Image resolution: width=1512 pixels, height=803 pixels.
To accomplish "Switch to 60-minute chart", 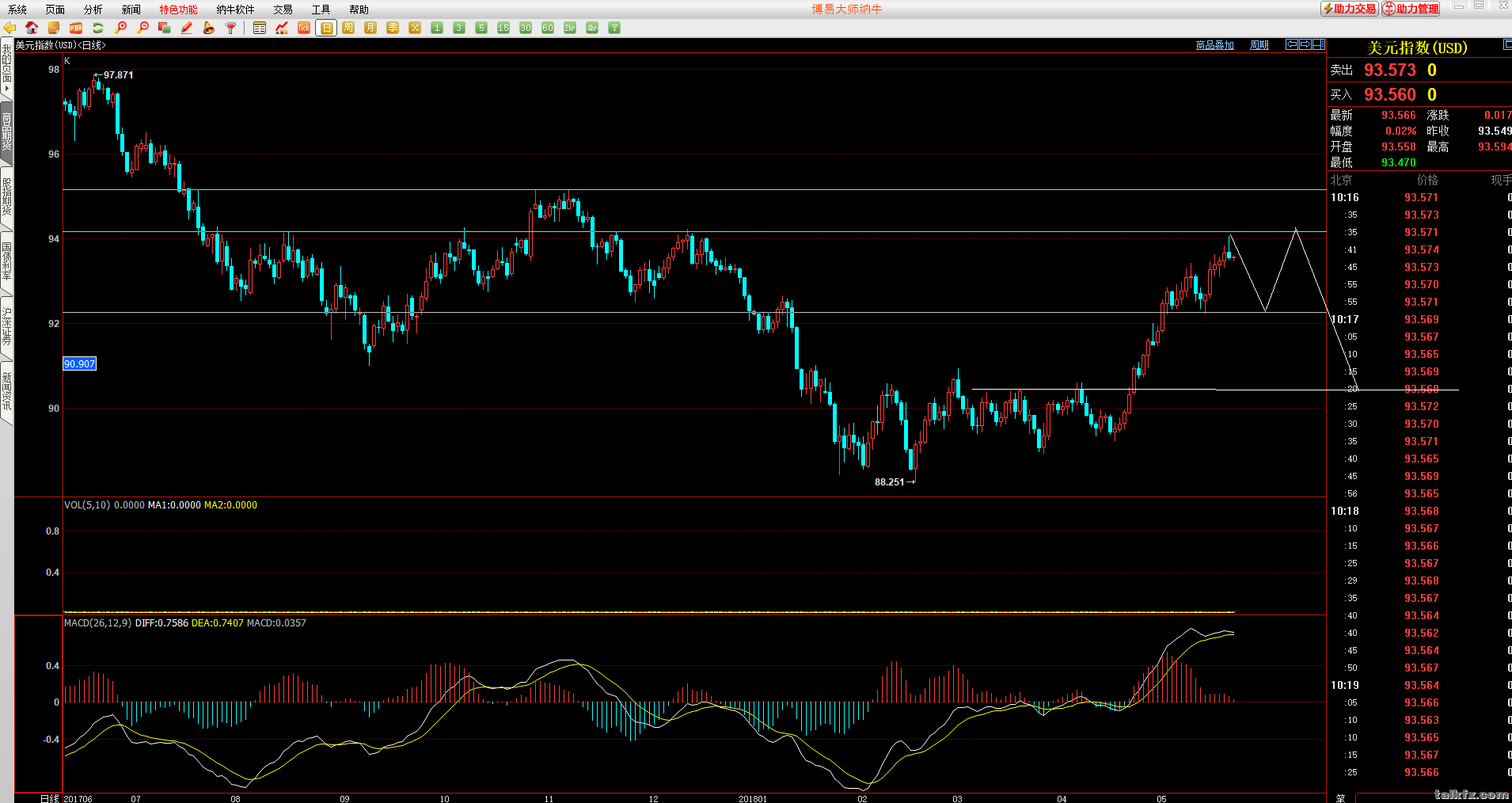I will pyautogui.click(x=548, y=28).
